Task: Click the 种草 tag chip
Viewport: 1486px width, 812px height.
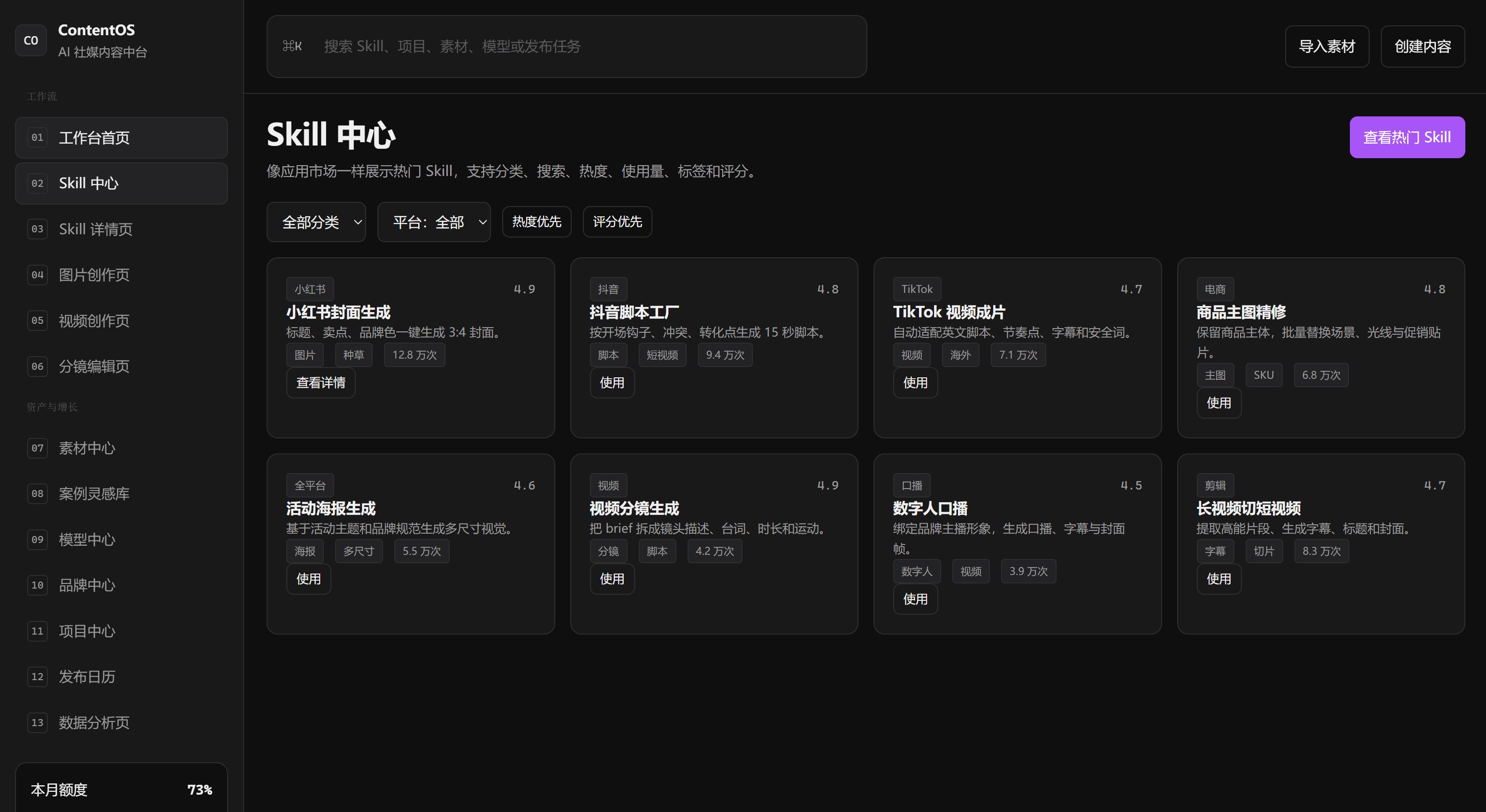Action: pyautogui.click(x=353, y=355)
